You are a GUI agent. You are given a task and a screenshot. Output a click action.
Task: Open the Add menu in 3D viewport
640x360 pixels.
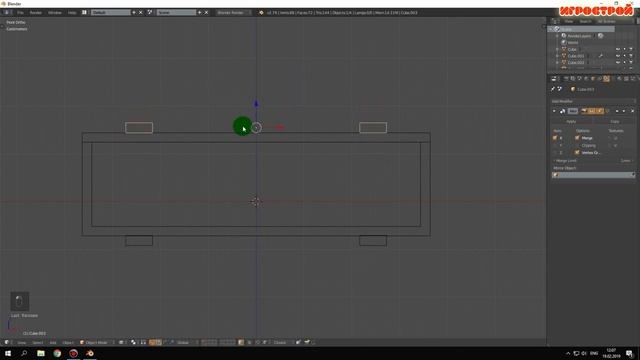point(53,342)
